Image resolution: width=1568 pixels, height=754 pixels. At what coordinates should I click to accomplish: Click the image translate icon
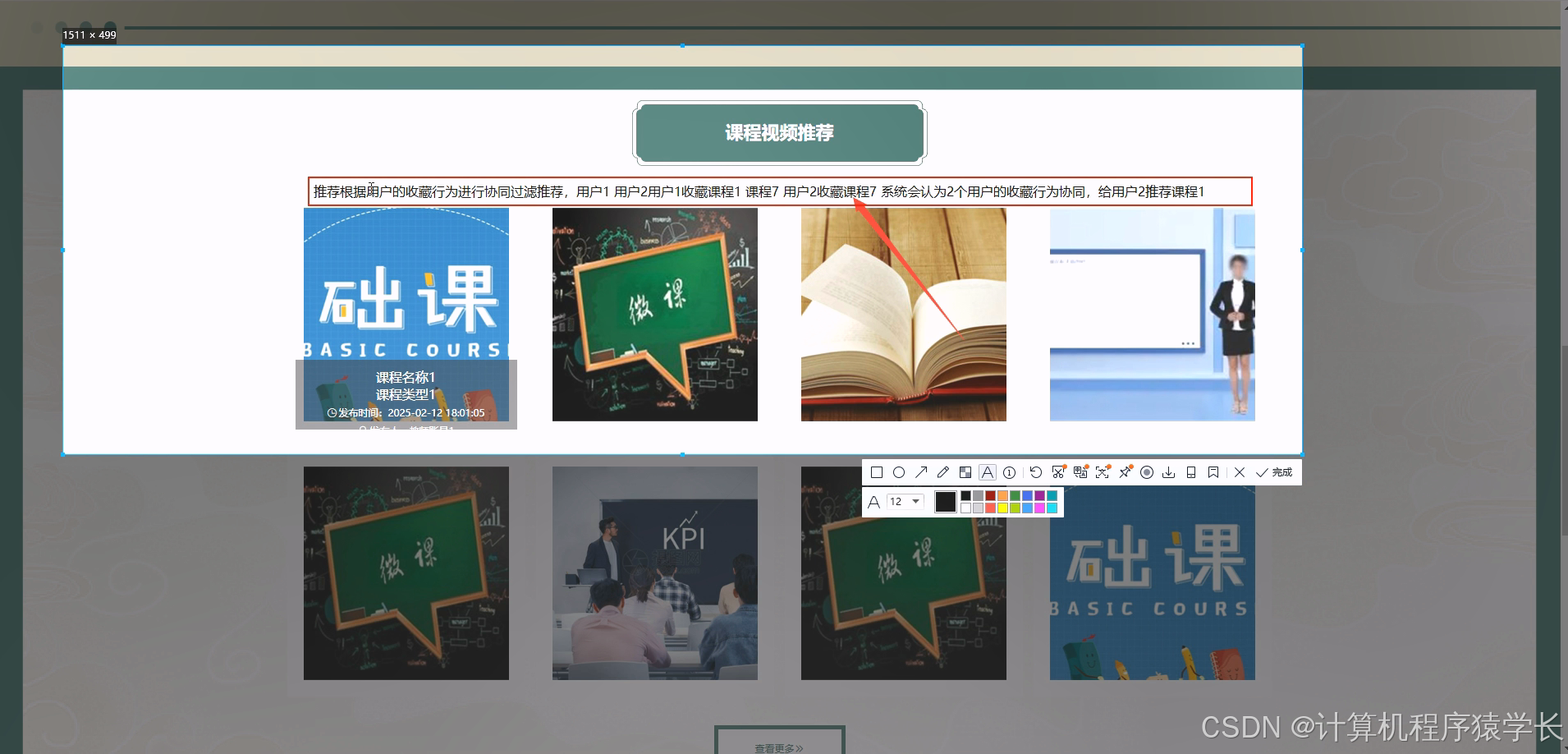(x=1080, y=472)
